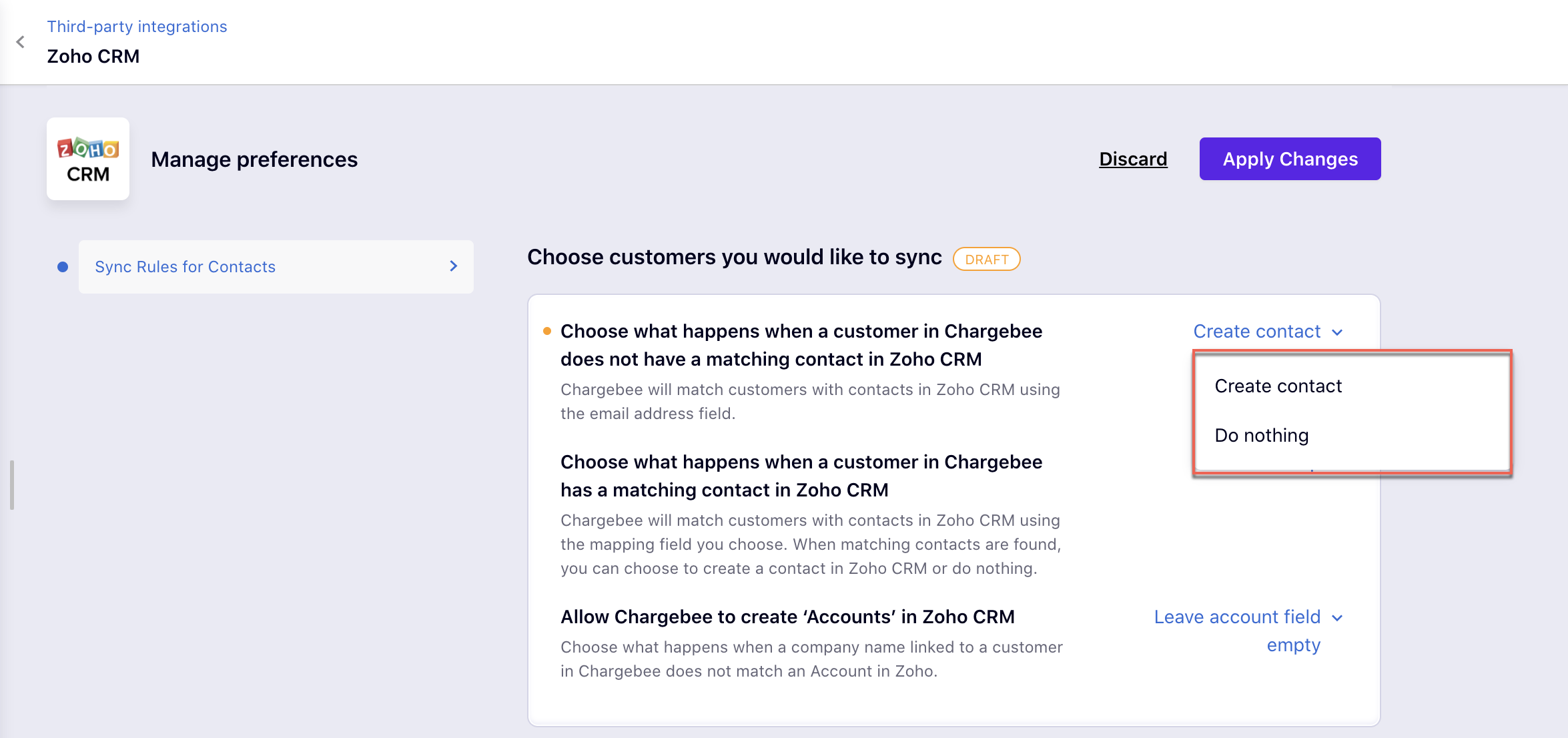Click the blue dot beside Sync Rules
Viewport: 1568px width, 738px height.
pyautogui.click(x=63, y=267)
